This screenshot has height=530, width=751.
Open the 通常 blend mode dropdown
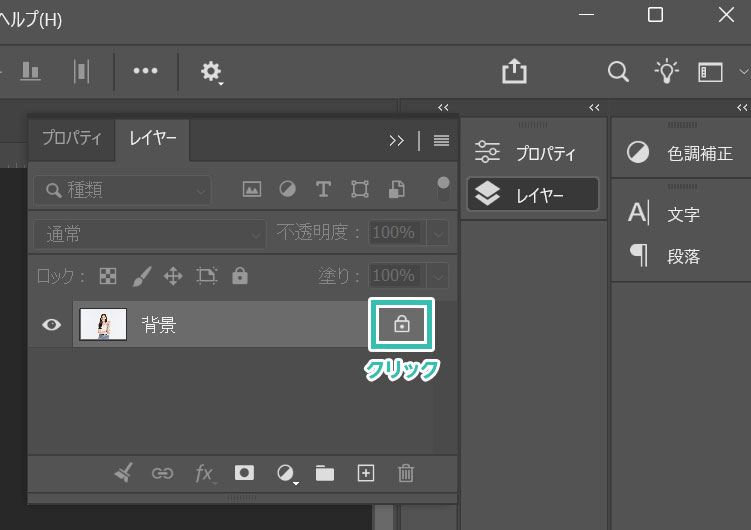tap(150, 233)
